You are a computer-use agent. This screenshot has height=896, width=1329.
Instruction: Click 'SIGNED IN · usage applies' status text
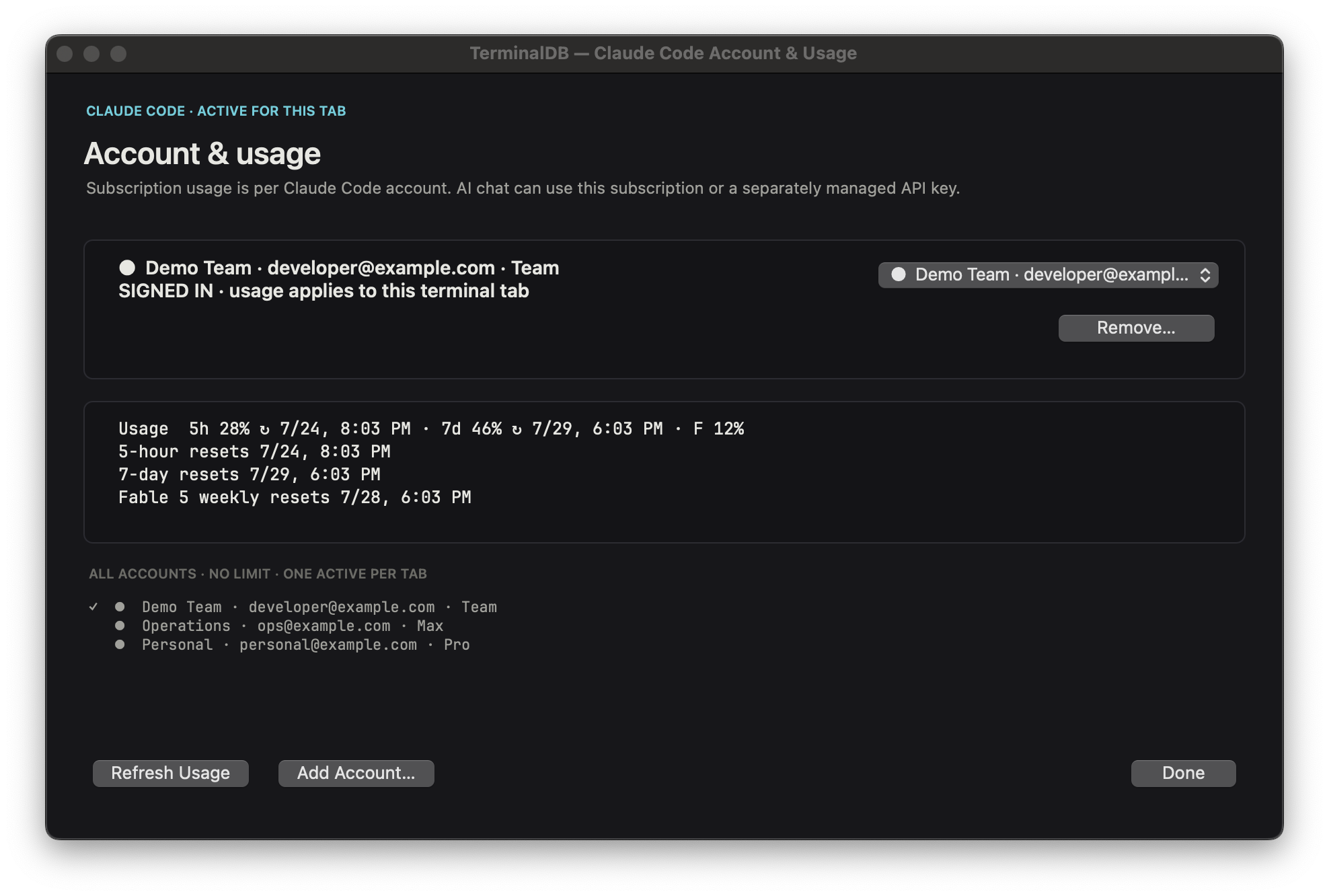pos(324,291)
